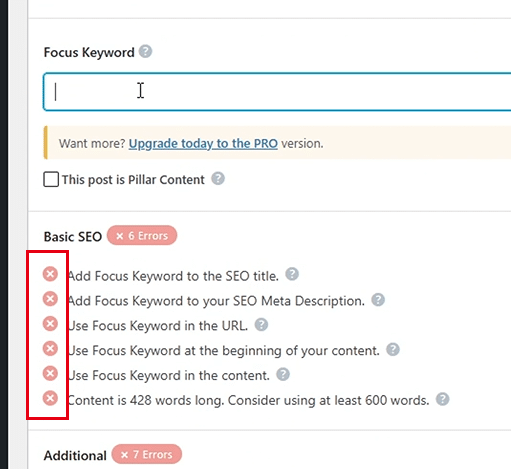Enable This post is Pillar Content checkbox
This screenshot has width=511, height=469.
pos(51,179)
